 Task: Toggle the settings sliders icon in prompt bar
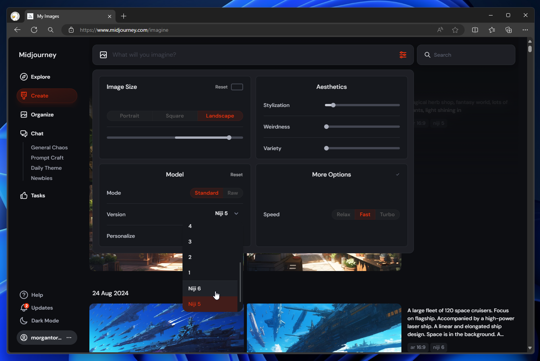[403, 55]
